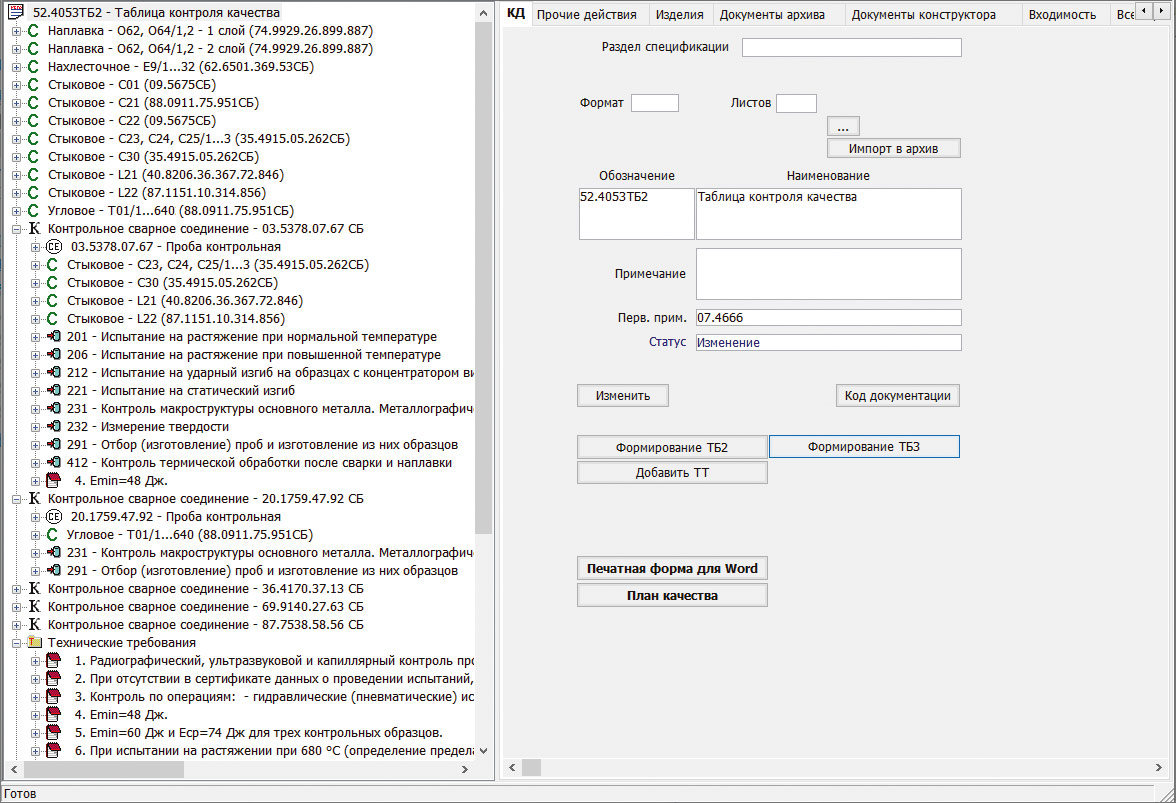Click the red note icon of requirement 1 Радиографический
The image size is (1176, 803).
point(54,661)
